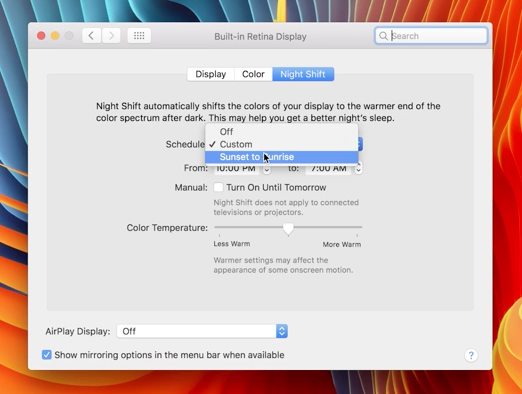Switch to the Display tab

click(x=211, y=74)
